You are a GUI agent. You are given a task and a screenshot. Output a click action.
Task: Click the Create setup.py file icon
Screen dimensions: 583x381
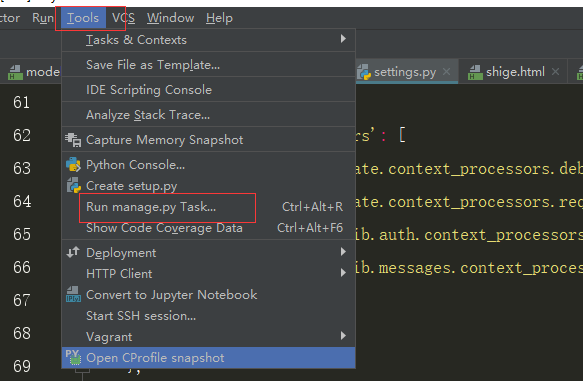pos(73,185)
